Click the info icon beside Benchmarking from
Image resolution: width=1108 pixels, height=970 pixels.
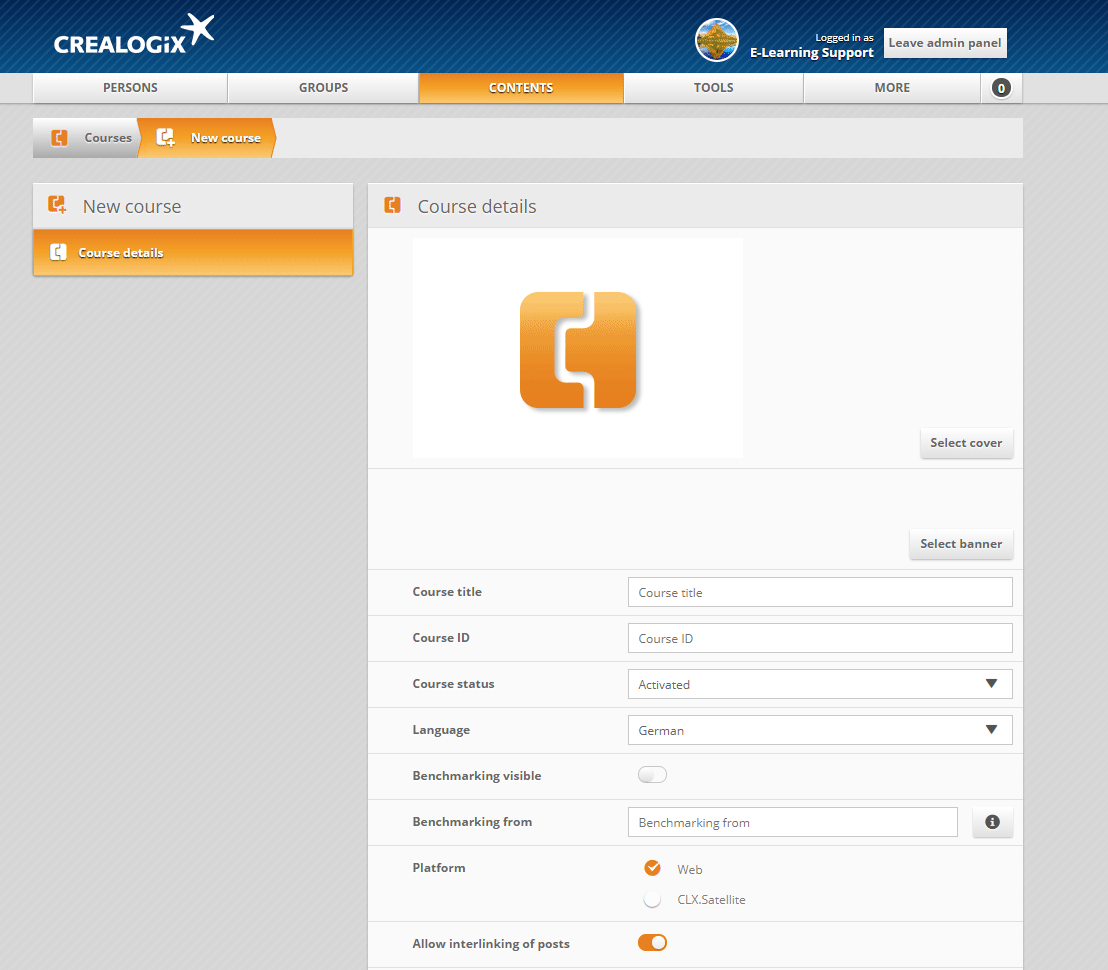(992, 822)
